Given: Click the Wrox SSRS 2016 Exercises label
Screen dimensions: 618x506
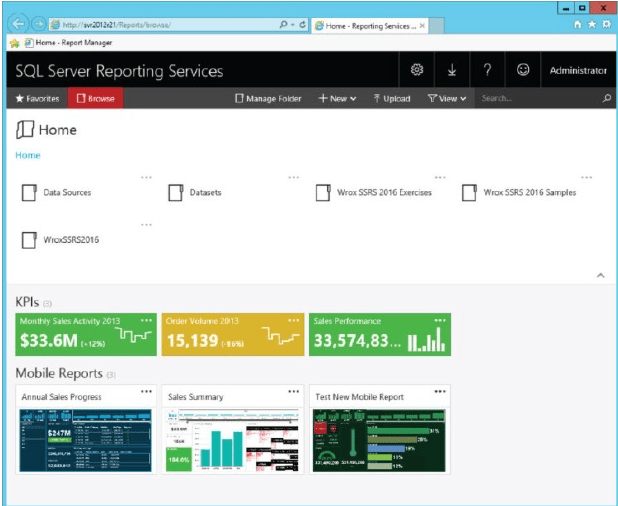Looking at the screenshot, I should 384,193.
